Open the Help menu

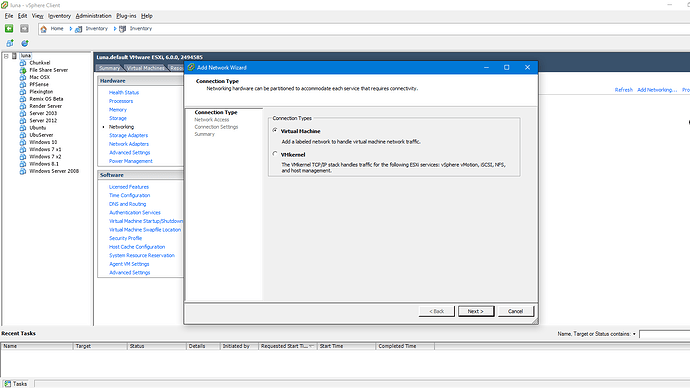pyautogui.click(x=147, y=16)
